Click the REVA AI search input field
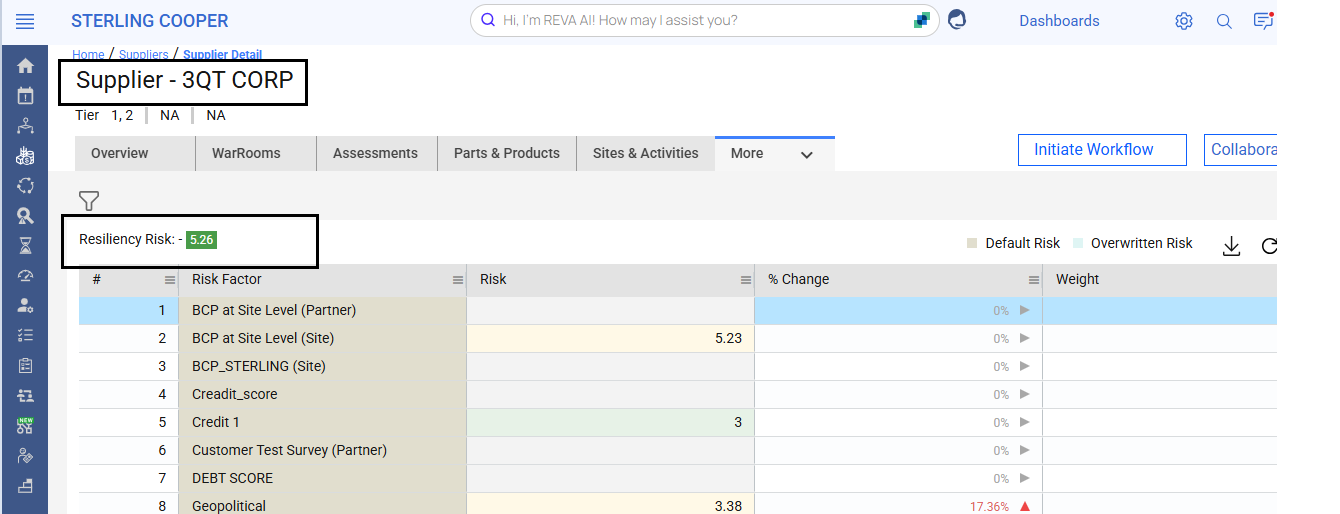 click(x=705, y=20)
